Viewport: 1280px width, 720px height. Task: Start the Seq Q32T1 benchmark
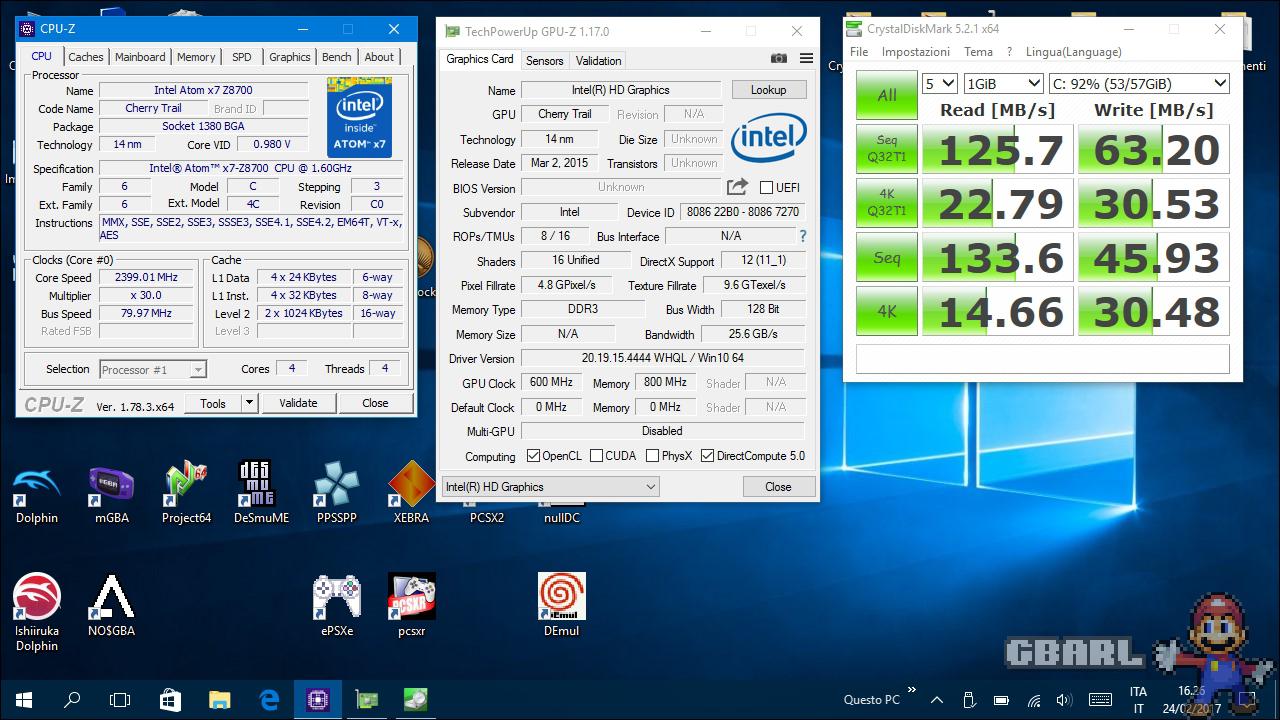[887, 149]
